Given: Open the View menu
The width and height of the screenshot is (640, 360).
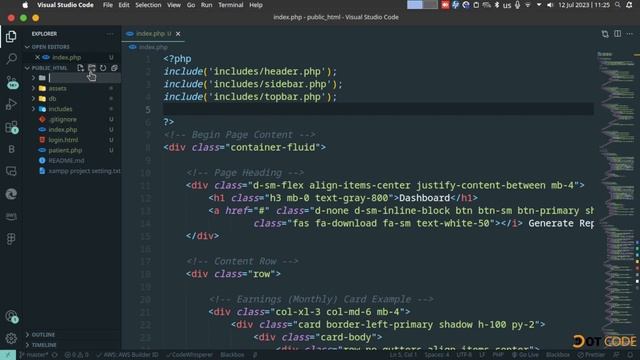Looking at the screenshot, I should click(173, 5).
